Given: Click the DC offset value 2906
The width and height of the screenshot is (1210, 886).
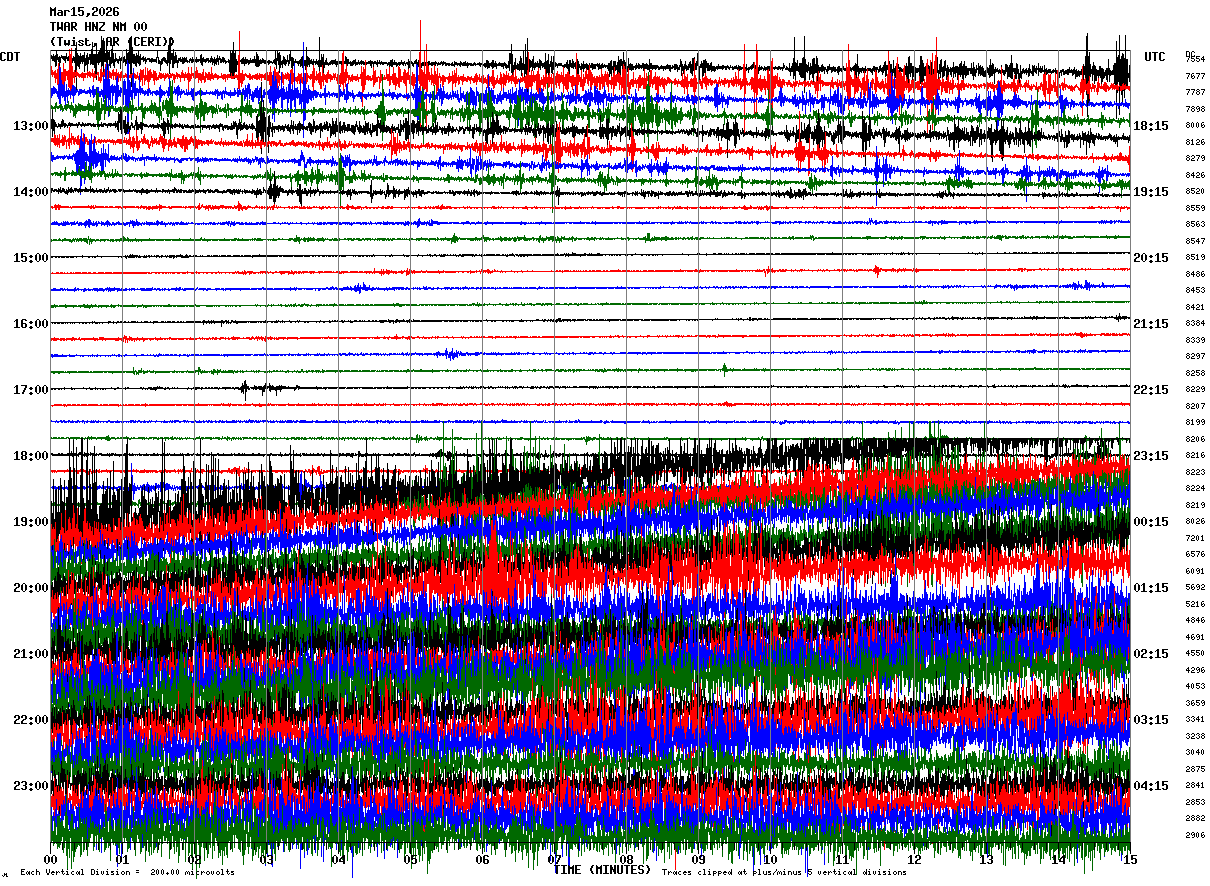Looking at the screenshot, I should click(1195, 835).
